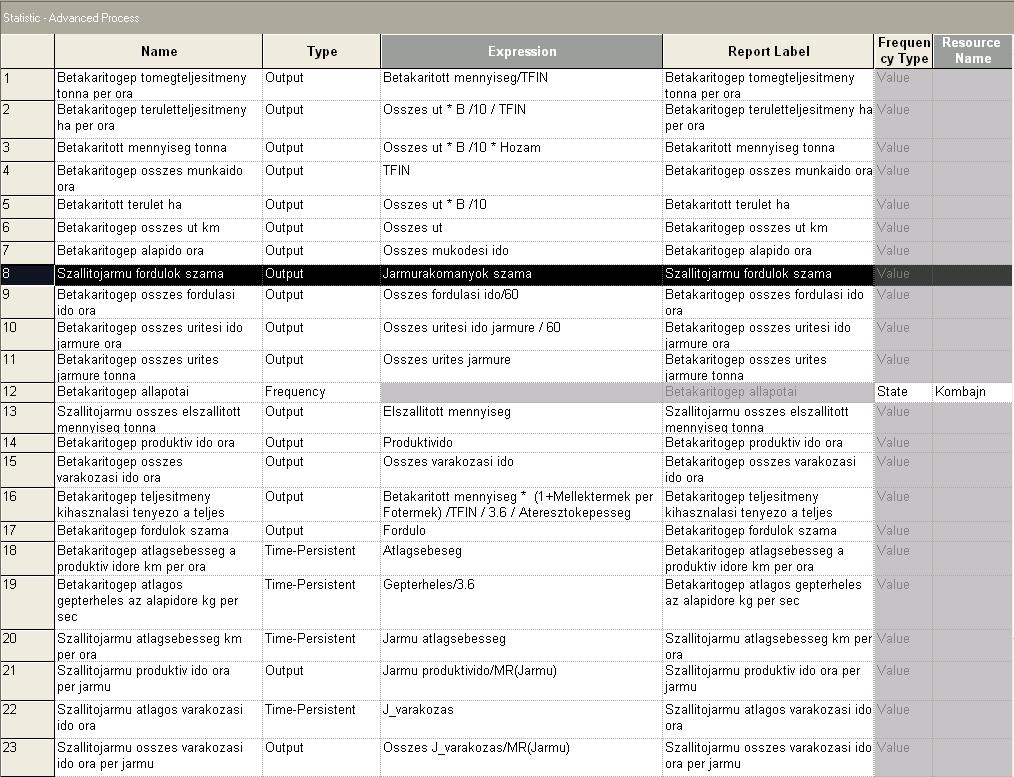Click the expression cell ending with 'B /10' in row 5
Image resolution: width=1014 pixels, height=777 pixels.
[521, 207]
